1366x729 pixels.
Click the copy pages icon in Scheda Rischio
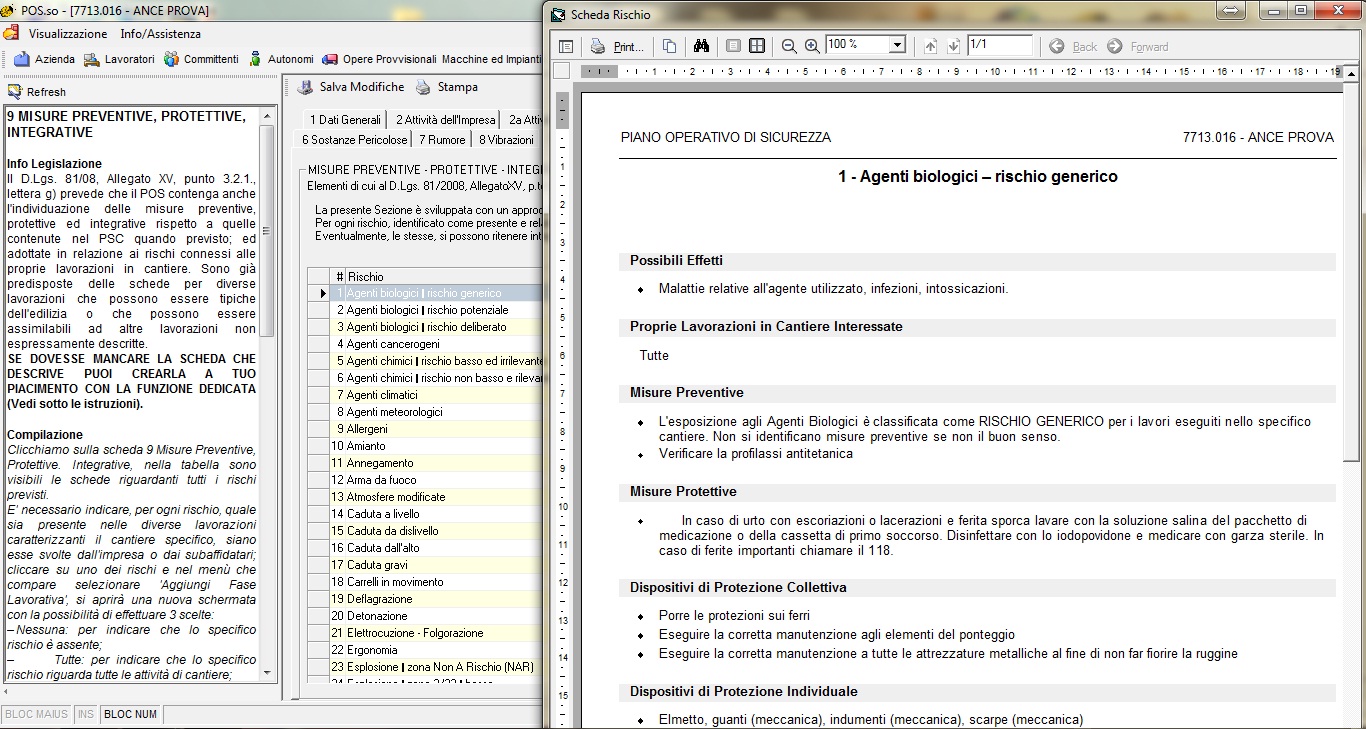[x=669, y=46]
